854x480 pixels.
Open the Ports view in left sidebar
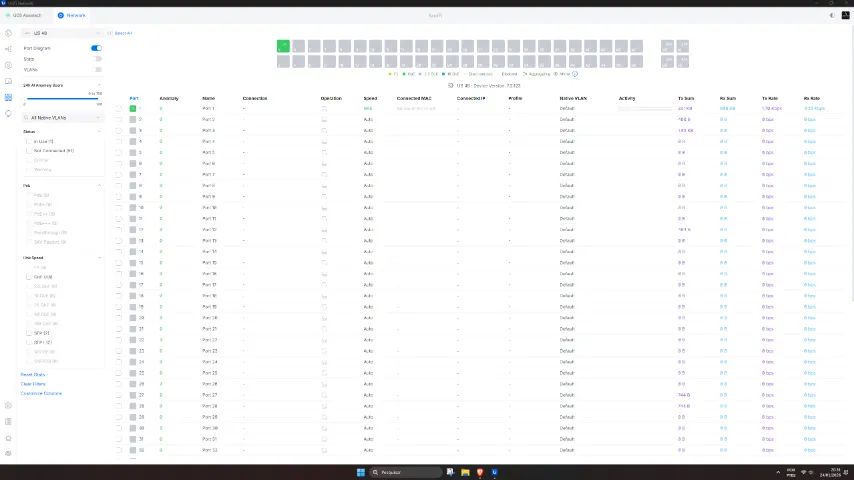pyautogui.click(x=8, y=97)
